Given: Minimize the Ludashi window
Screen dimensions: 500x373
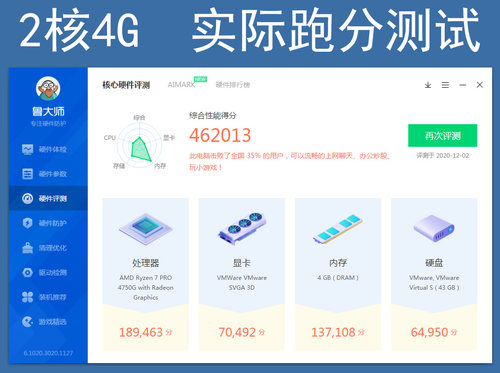Looking at the screenshot, I should (463, 85).
